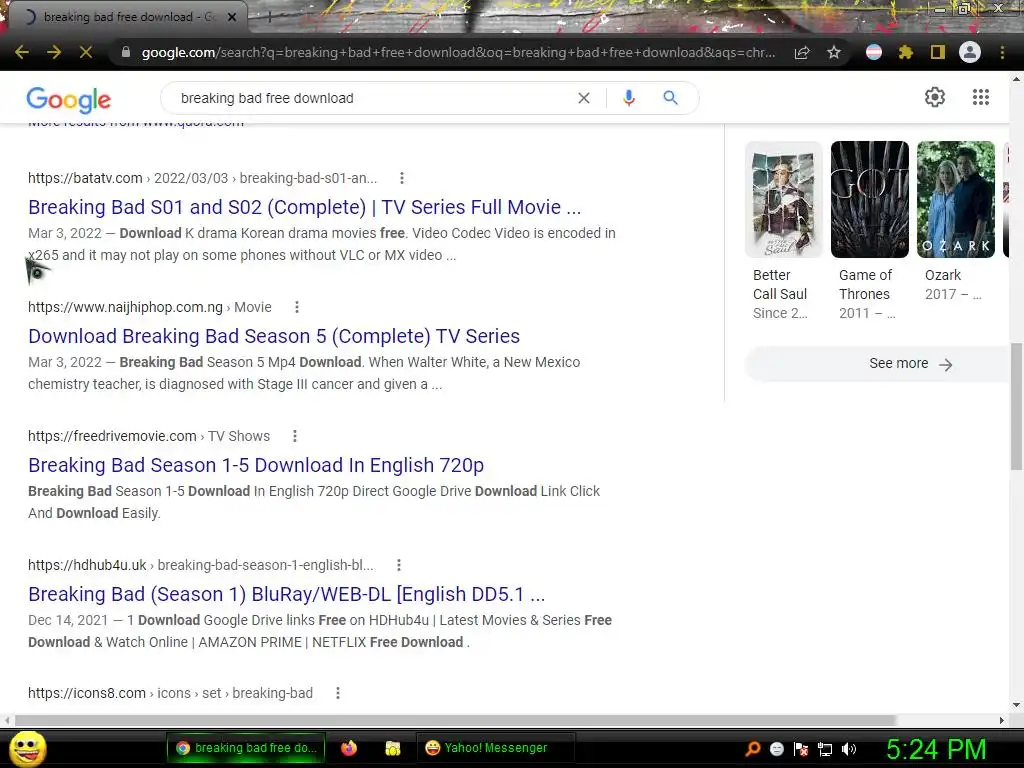Open Yahoo! Messenger taskbar item
This screenshot has height=768, width=1024.
pos(495,748)
